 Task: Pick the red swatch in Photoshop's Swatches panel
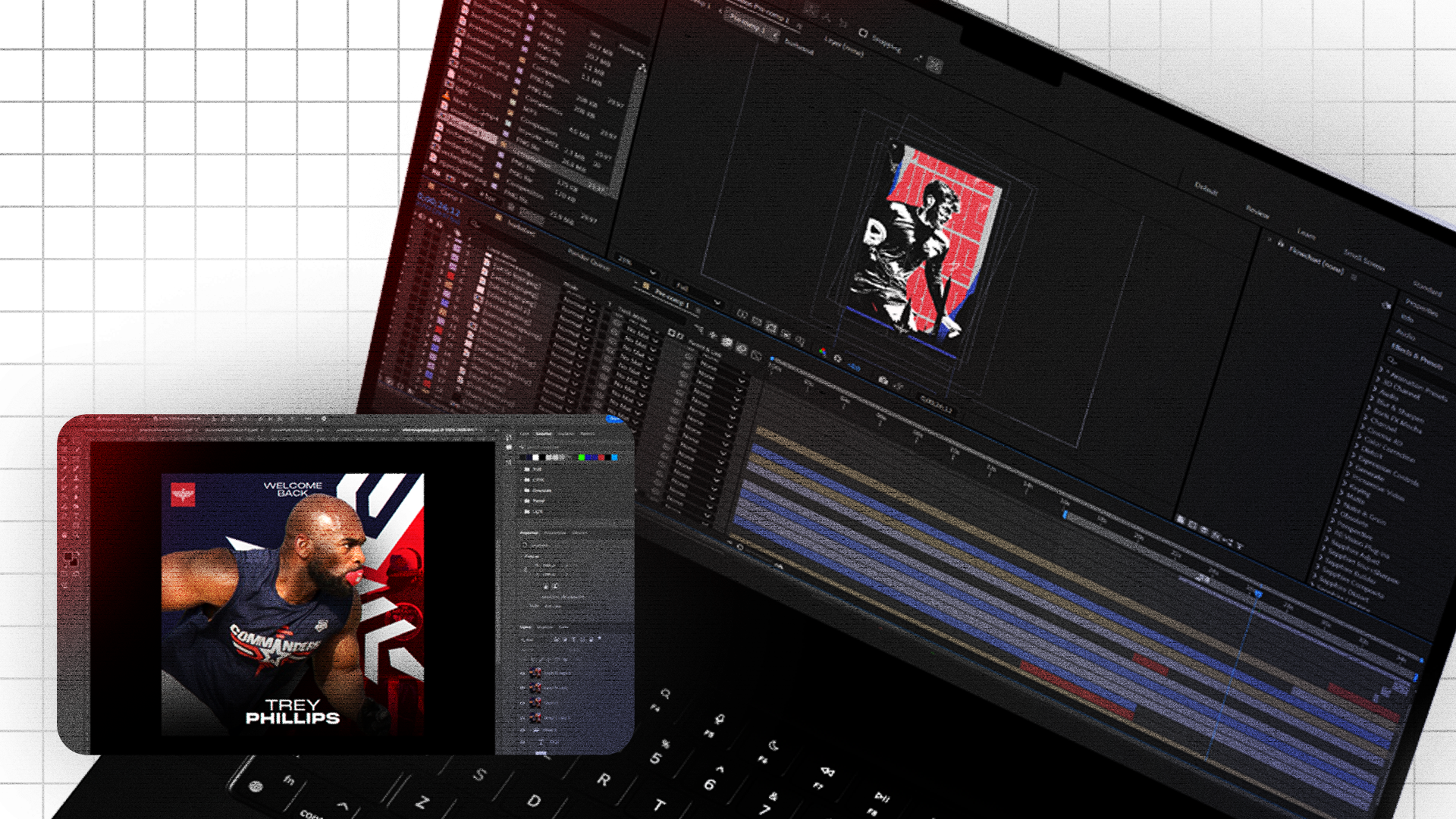[x=602, y=457]
